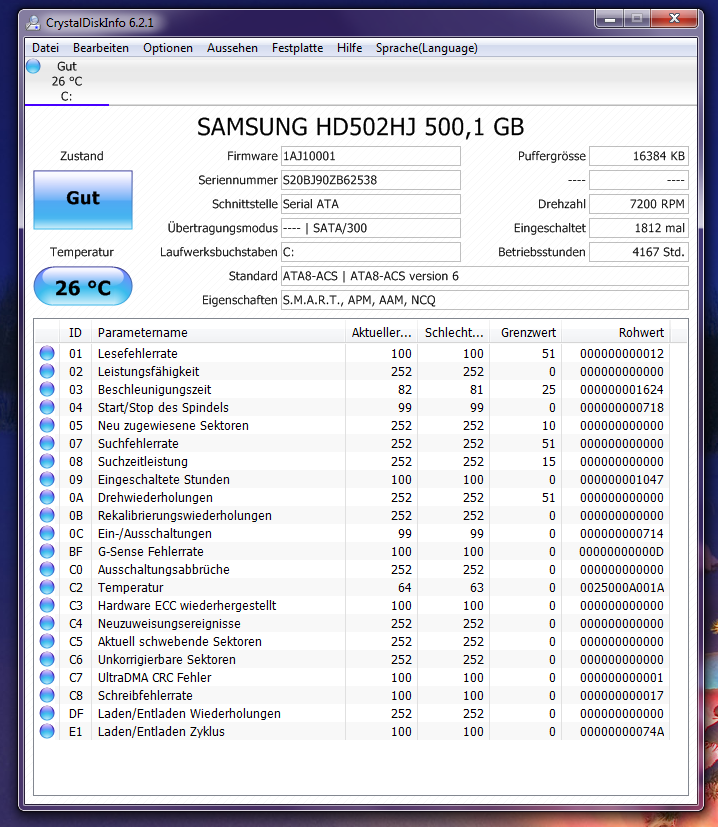718x827 pixels.
Task: Click raw value 000000001047 in Eingeschaltete Stunden row
Action: (622, 479)
